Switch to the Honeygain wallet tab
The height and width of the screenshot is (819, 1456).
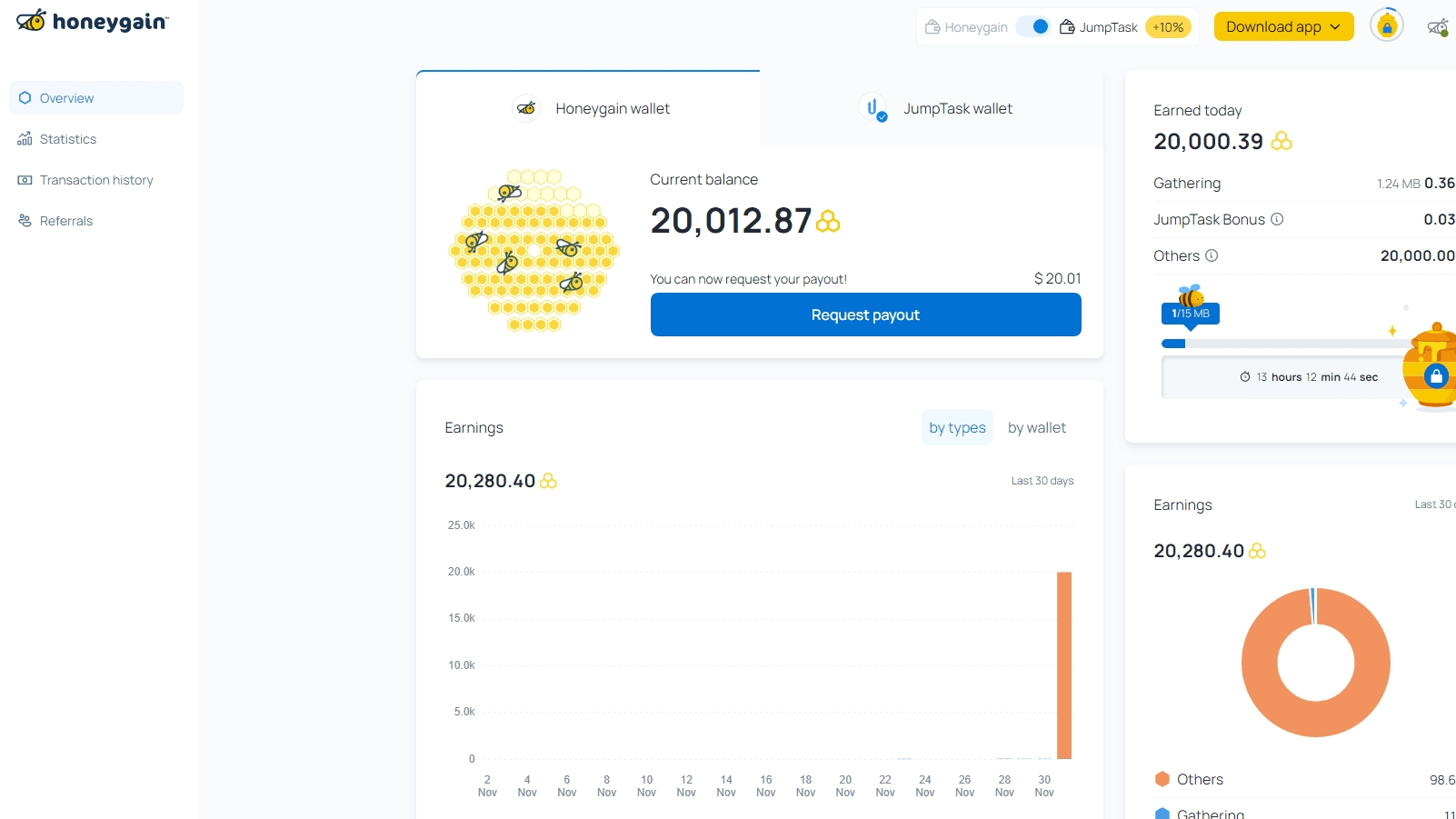(x=588, y=108)
